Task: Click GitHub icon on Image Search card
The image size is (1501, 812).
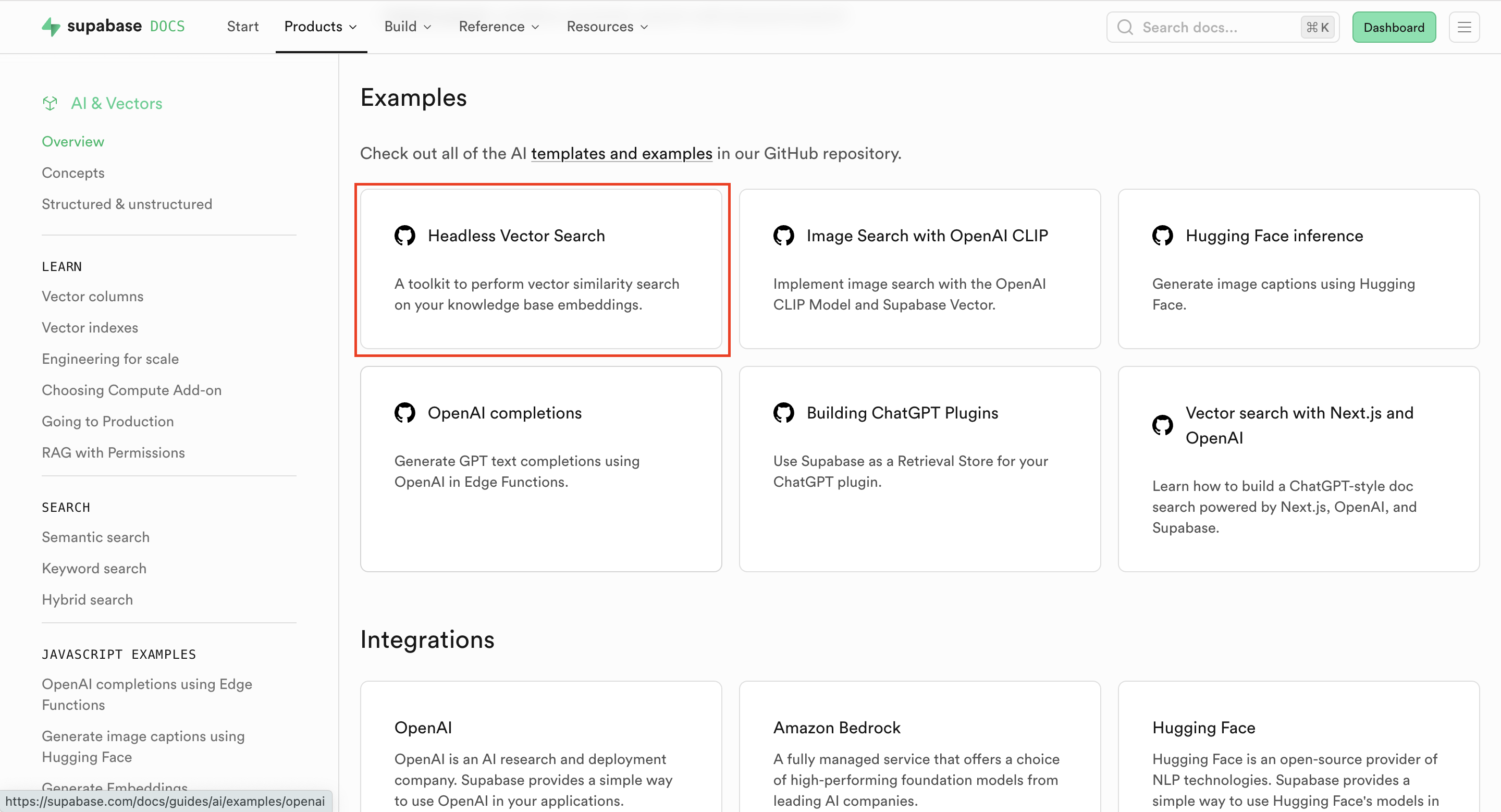Action: (x=784, y=236)
